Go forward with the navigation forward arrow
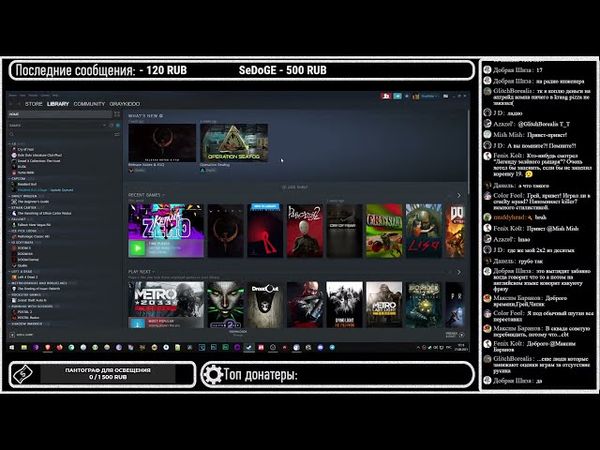Viewport: 600px width, 450px height. (18, 104)
